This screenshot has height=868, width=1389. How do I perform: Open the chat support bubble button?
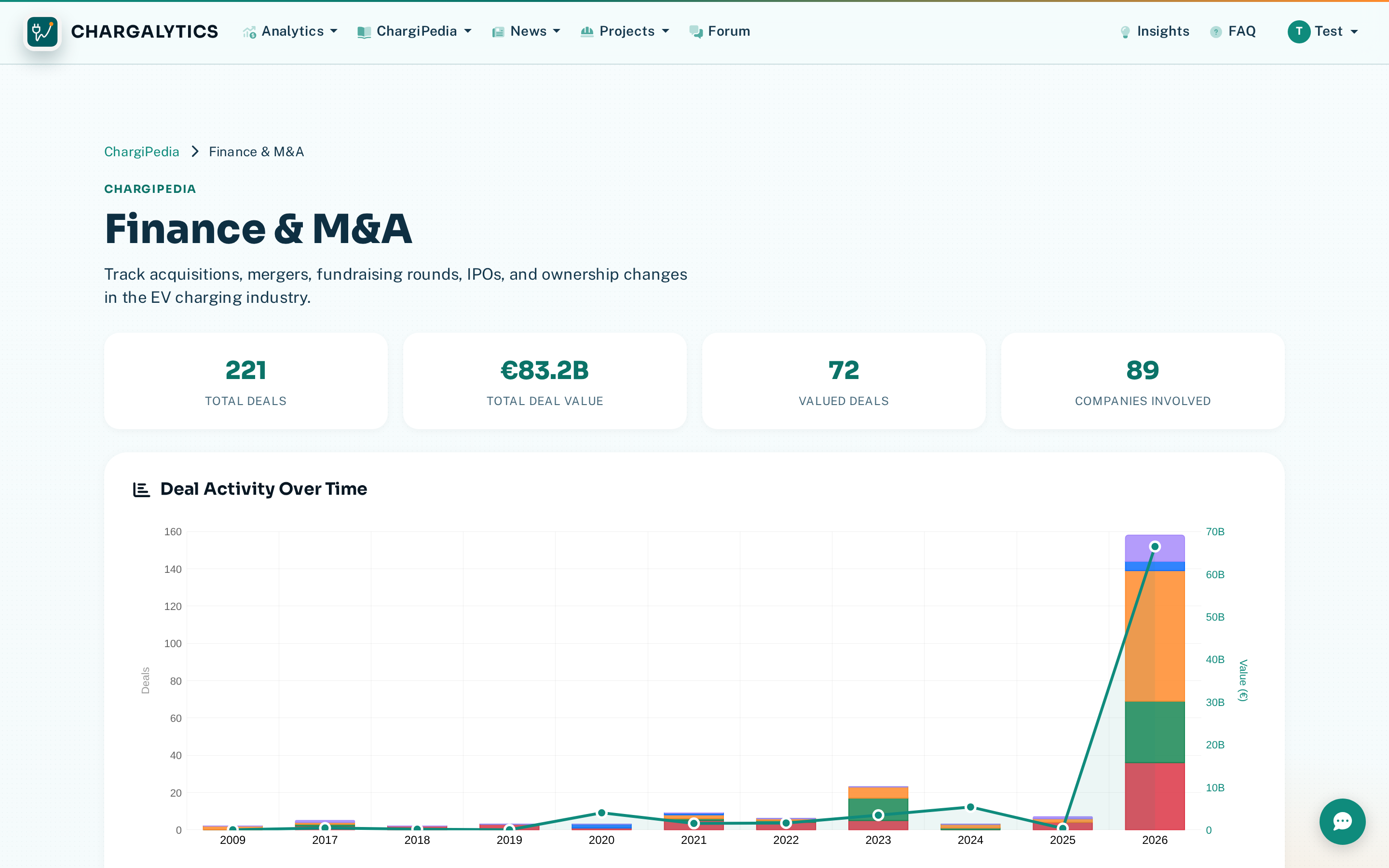pos(1342,821)
